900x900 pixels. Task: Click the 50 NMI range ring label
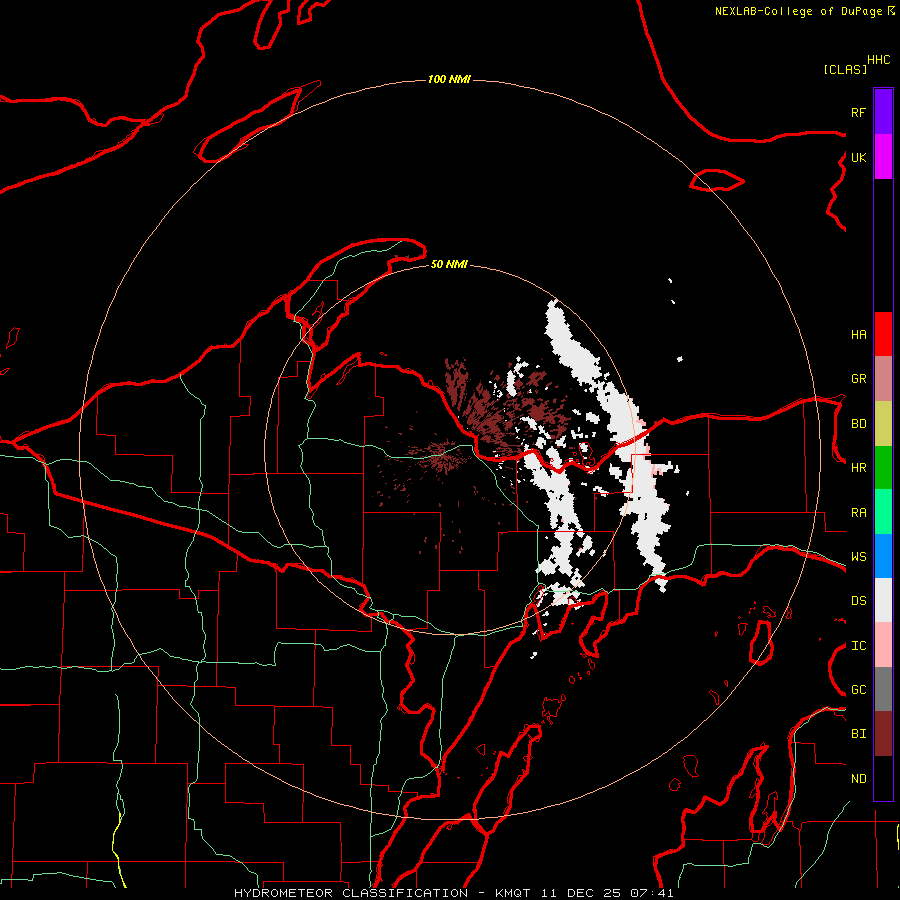(449, 264)
